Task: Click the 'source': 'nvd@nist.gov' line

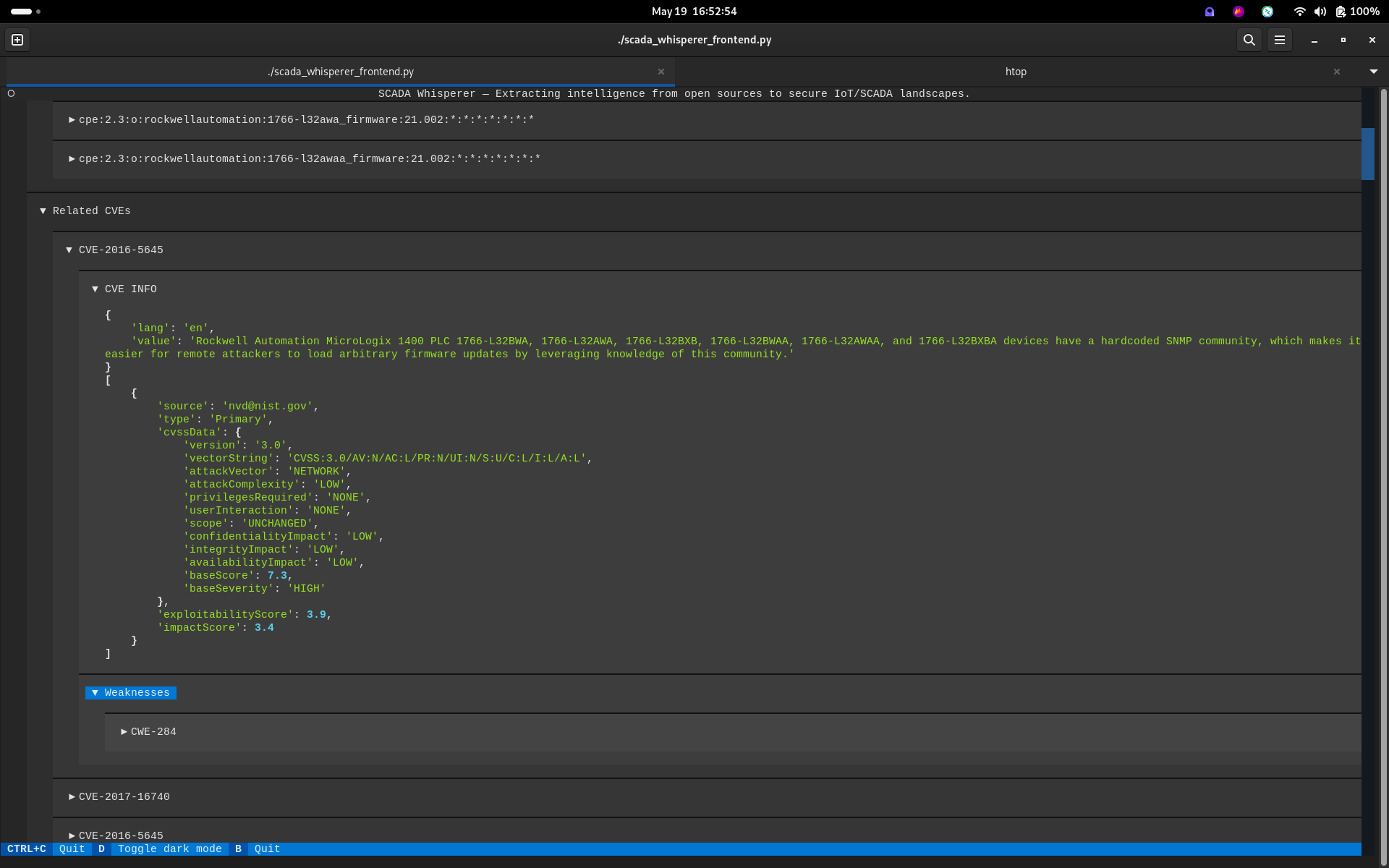Action: click(x=238, y=407)
